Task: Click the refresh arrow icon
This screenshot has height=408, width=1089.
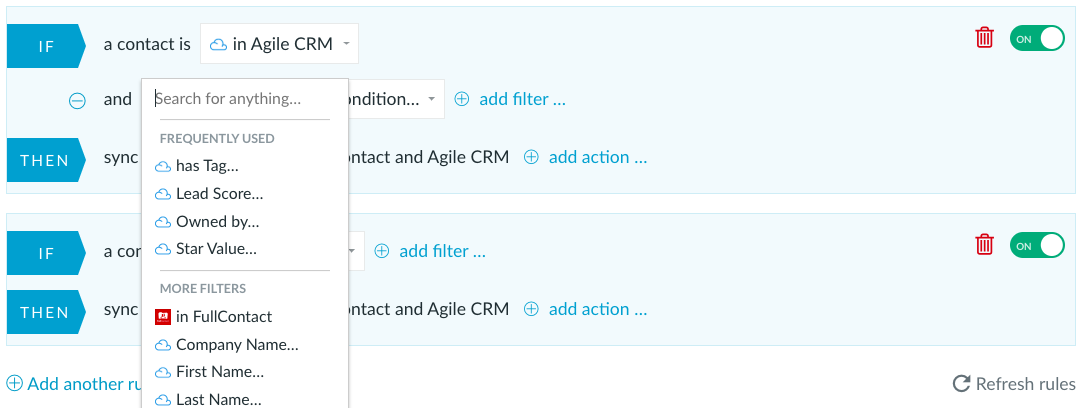Action: point(961,384)
